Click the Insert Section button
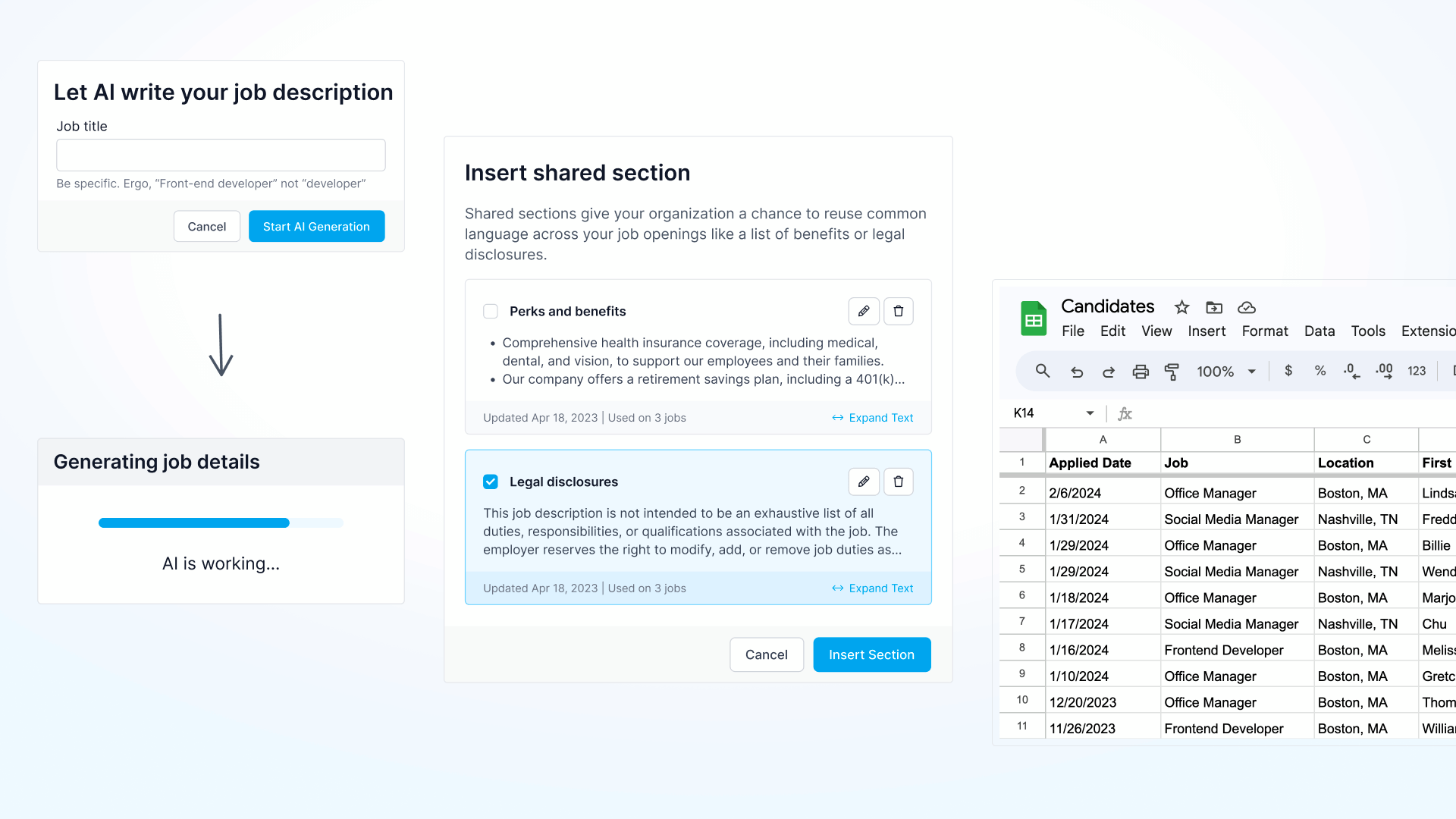1456x819 pixels. [x=871, y=654]
